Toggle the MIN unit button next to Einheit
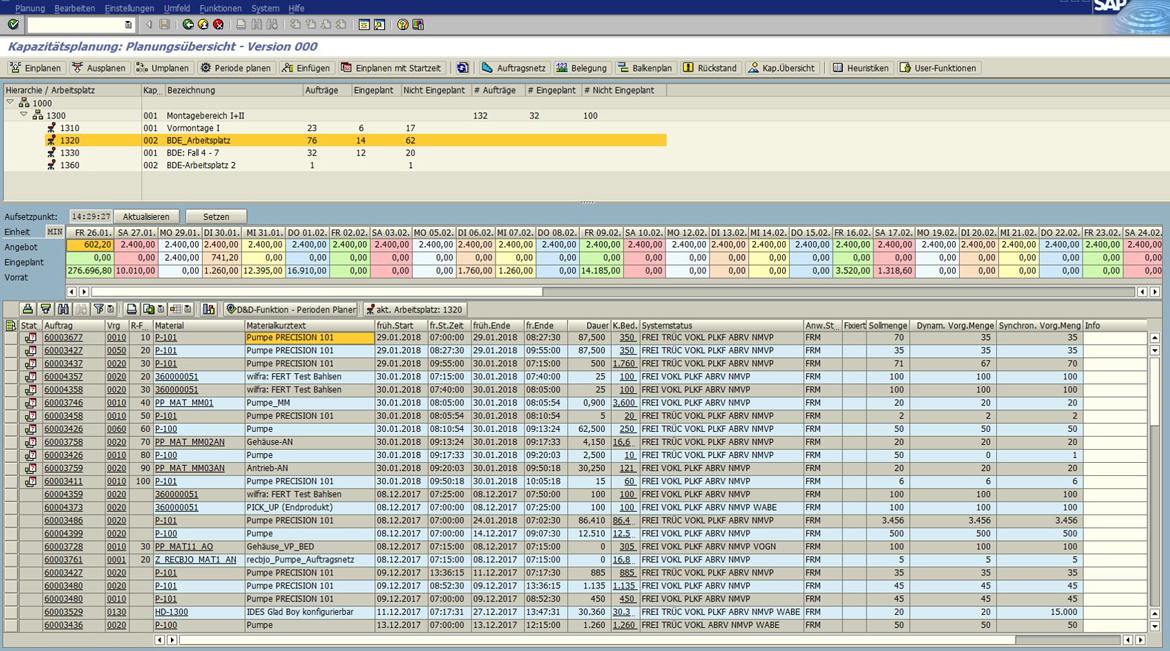This screenshot has width=1170, height=651. click(54, 231)
